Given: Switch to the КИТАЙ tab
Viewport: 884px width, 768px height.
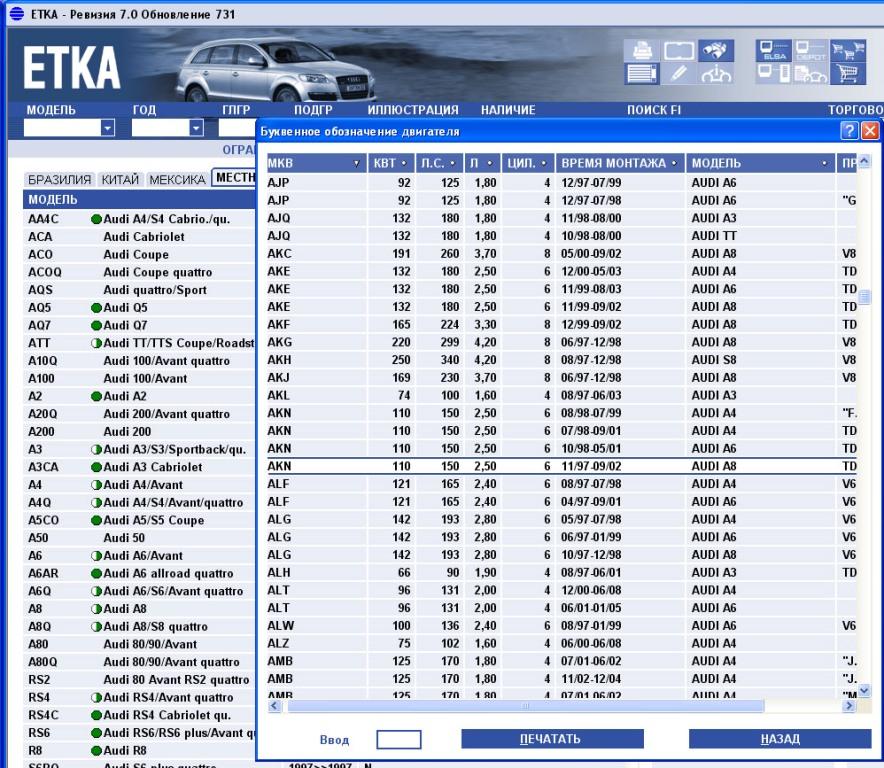Looking at the screenshot, I should click(121, 180).
